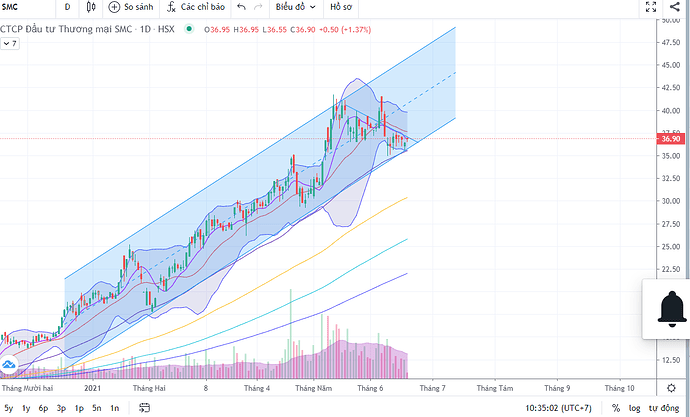Image resolution: width=690 pixels, height=417 pixels.
Task: Click the 2021 time axis label
Action: pos(92,388)
